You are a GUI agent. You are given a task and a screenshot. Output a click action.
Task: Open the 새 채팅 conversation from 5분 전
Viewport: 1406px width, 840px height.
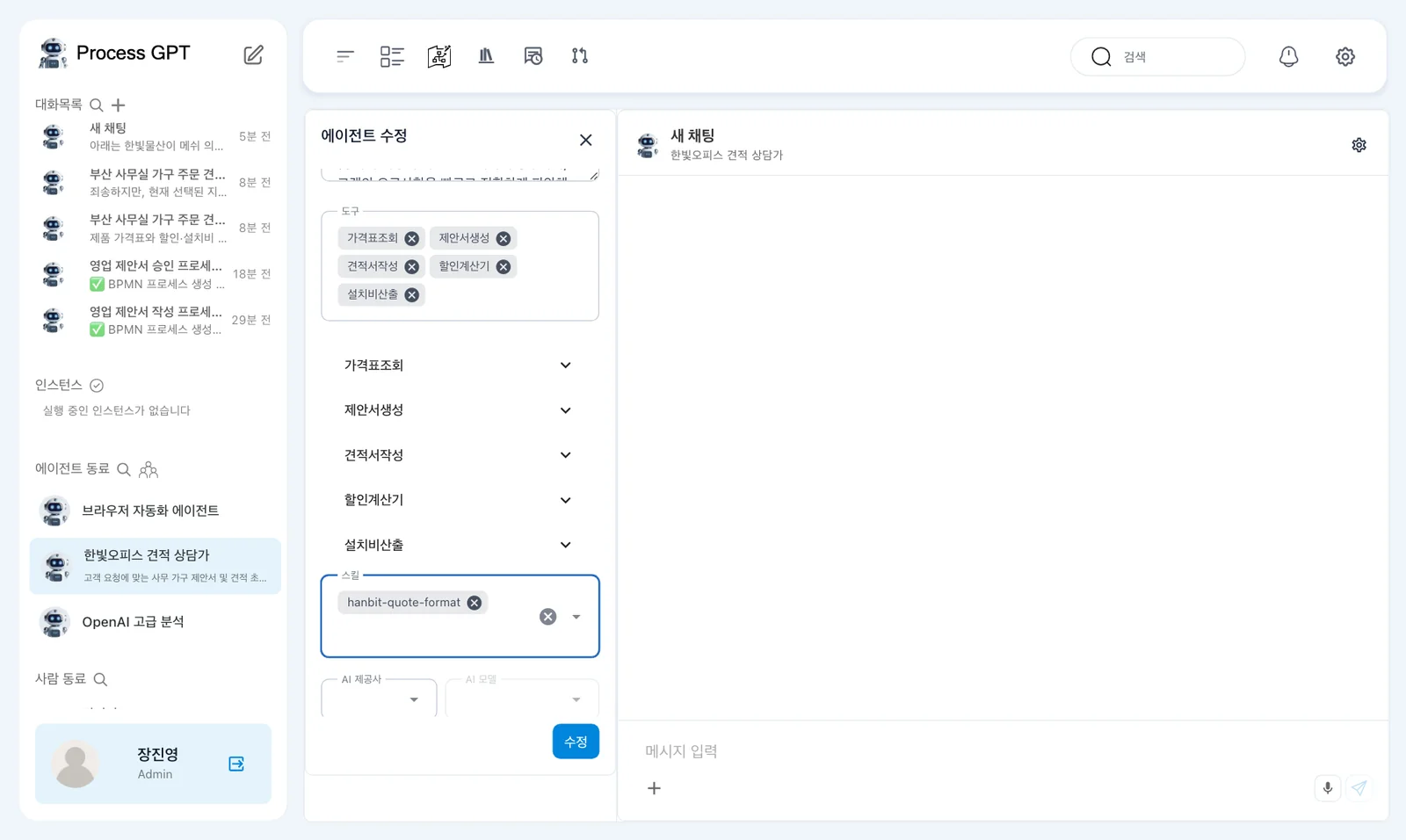coord(155,136)
